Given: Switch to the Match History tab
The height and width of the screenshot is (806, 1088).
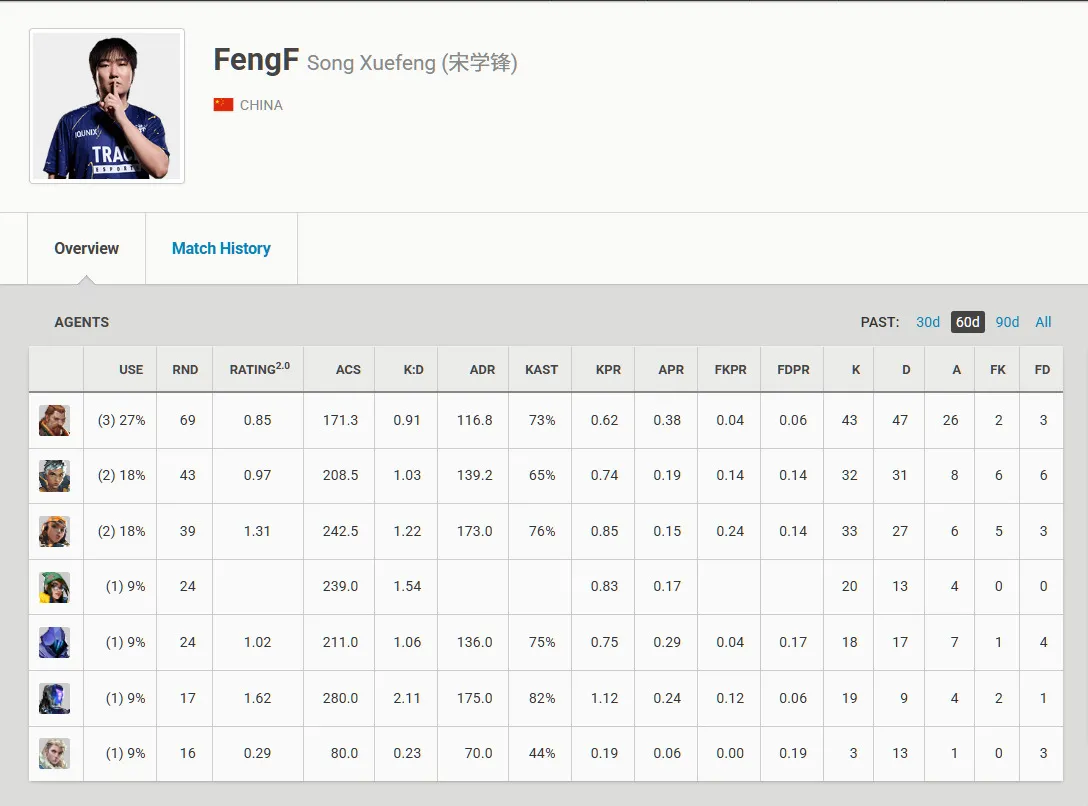Looking at the screenshot, I should pyautogui.click(x=221, y=248).
